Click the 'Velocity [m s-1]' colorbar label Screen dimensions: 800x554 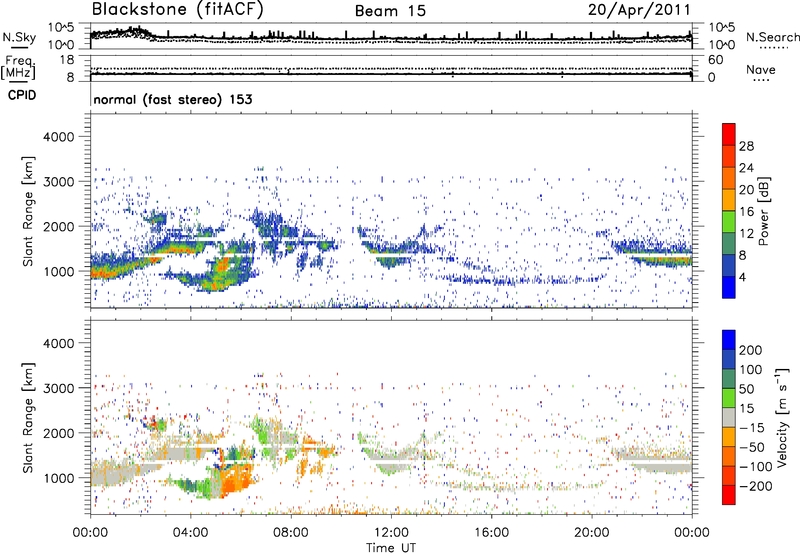click(781, 417)
